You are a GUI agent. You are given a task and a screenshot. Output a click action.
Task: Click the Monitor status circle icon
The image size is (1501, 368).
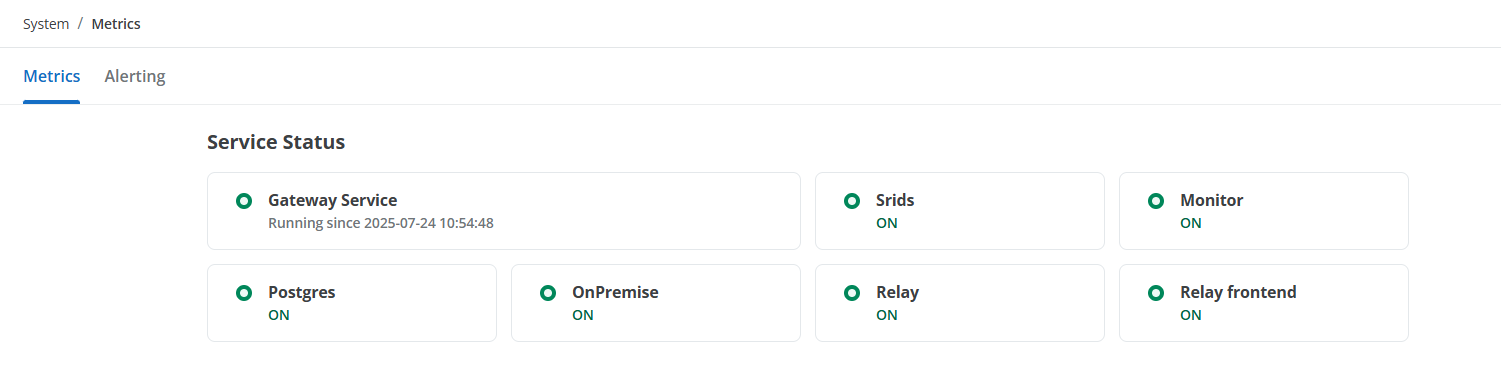(x=1156, y=201)
